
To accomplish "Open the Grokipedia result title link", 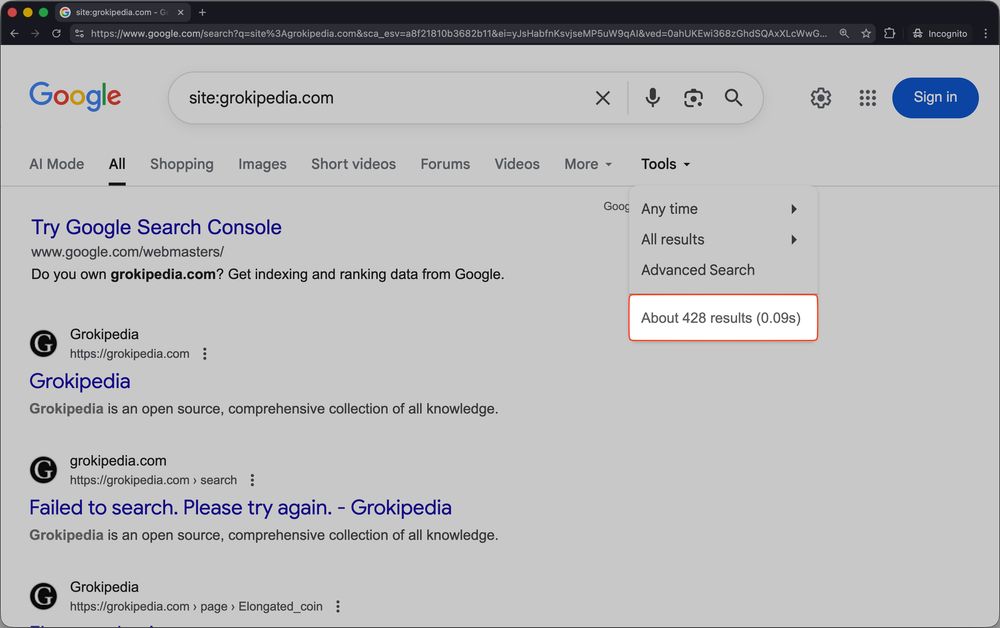I will pyautogui.click(x=80, y=381).
